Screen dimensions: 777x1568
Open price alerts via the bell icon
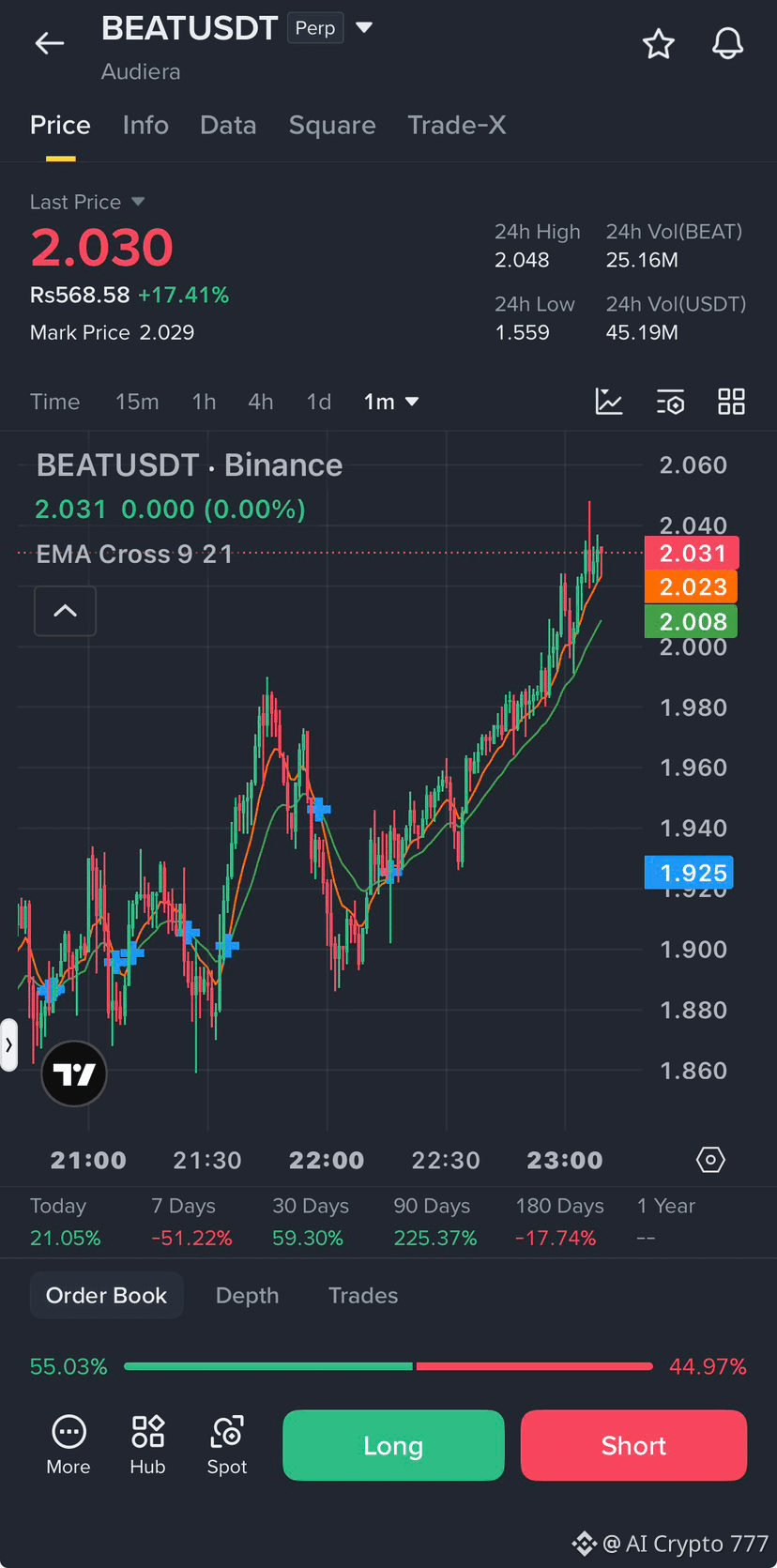727,43
